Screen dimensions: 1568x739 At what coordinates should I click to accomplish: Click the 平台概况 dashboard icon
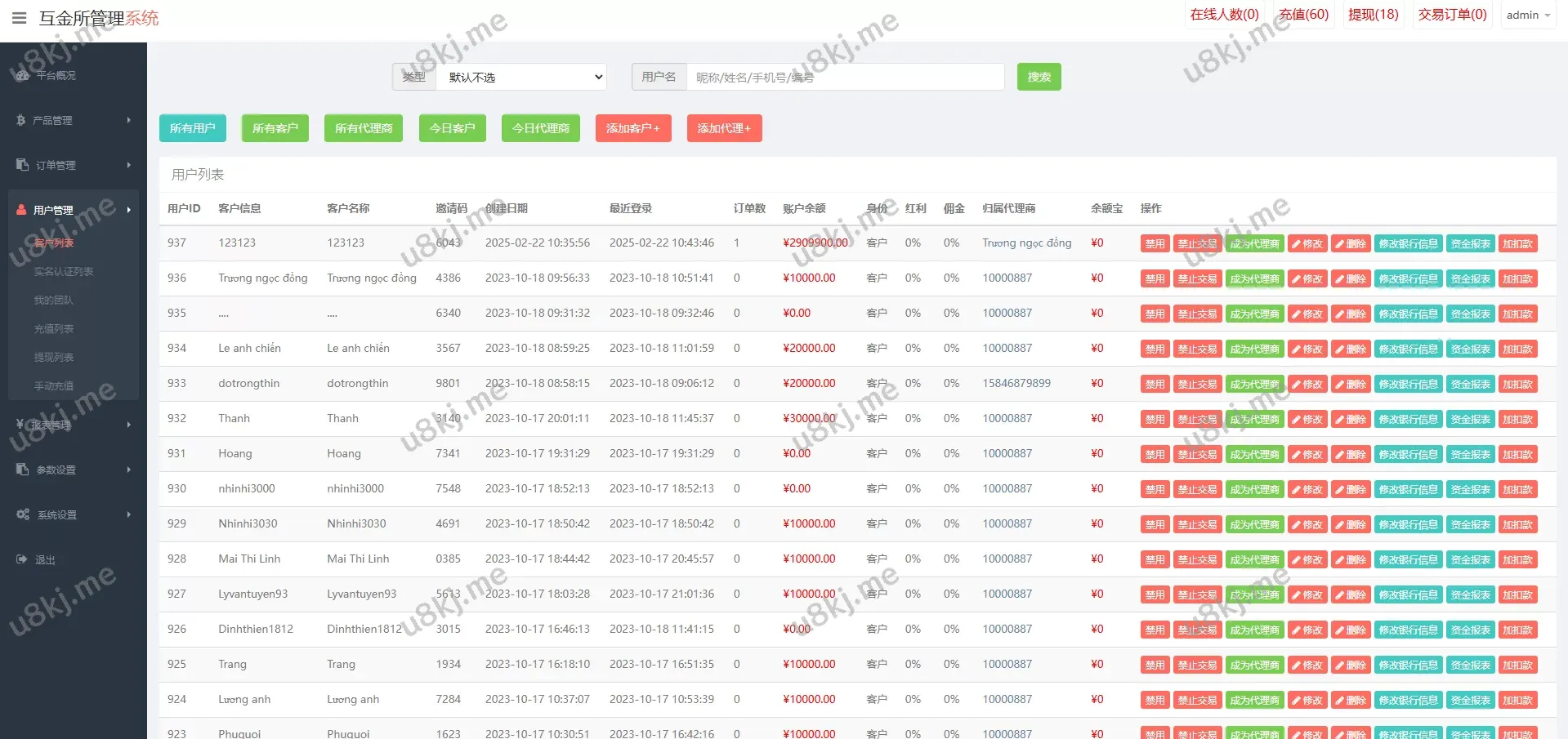22,75
